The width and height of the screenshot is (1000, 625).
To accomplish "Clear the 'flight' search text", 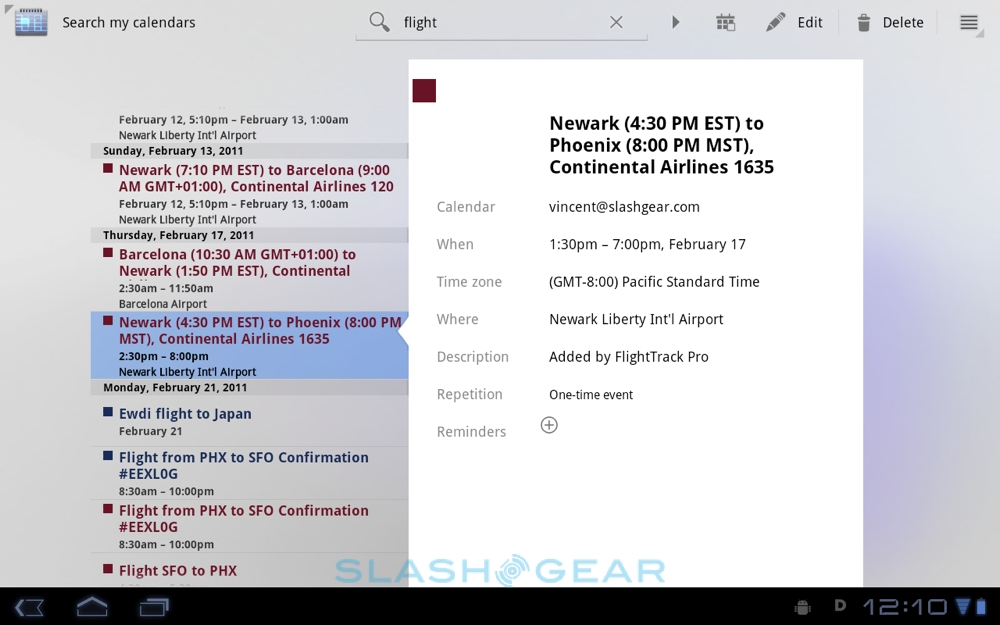I will click(x=616, y=22).
